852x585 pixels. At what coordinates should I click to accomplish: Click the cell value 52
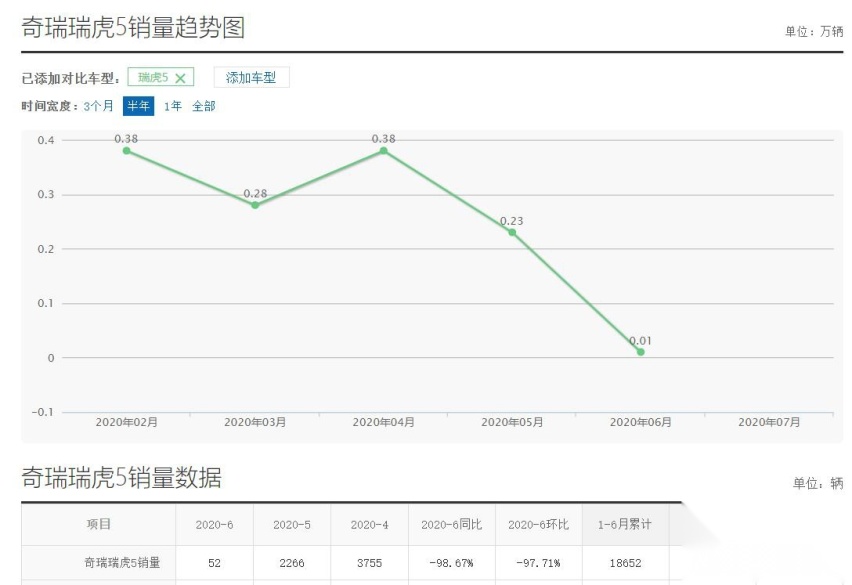(x=214, y=563)
